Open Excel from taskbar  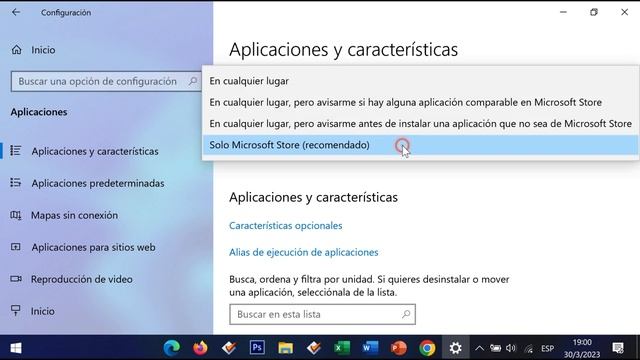point(342,348)
